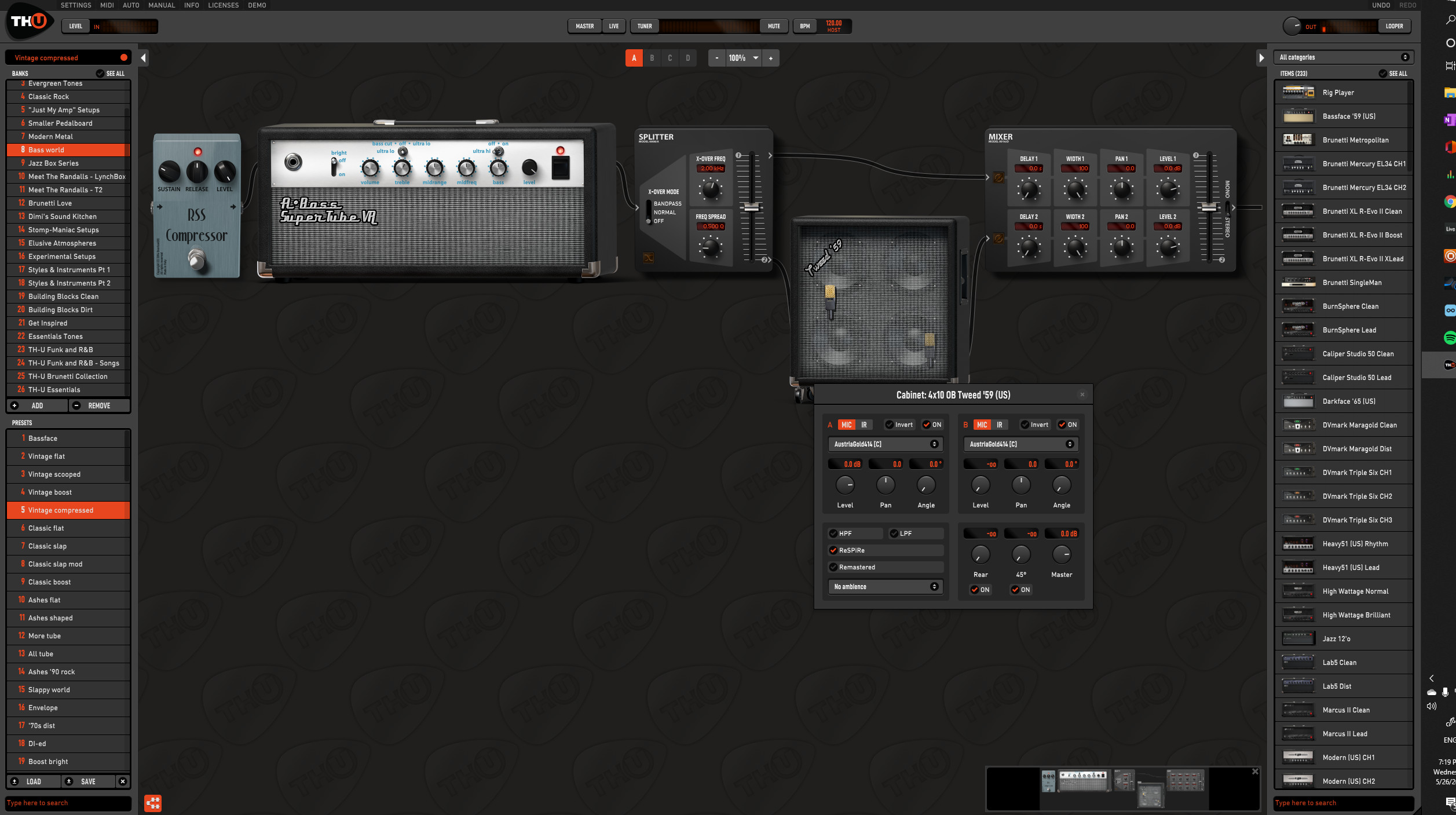Click the Chrome icon in the taskbar
This screenshot has width=1456, height=815.
click(x=1450, y=202)
